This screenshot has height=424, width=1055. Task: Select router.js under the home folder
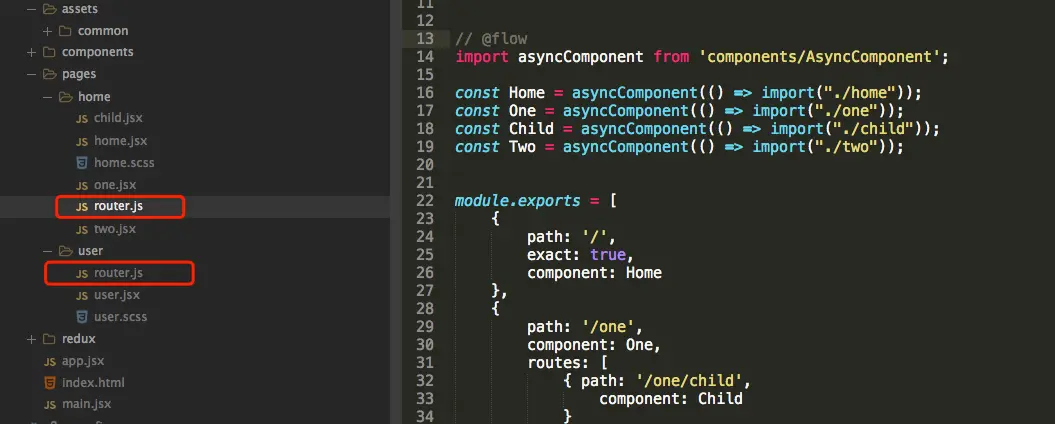(118, 207)
